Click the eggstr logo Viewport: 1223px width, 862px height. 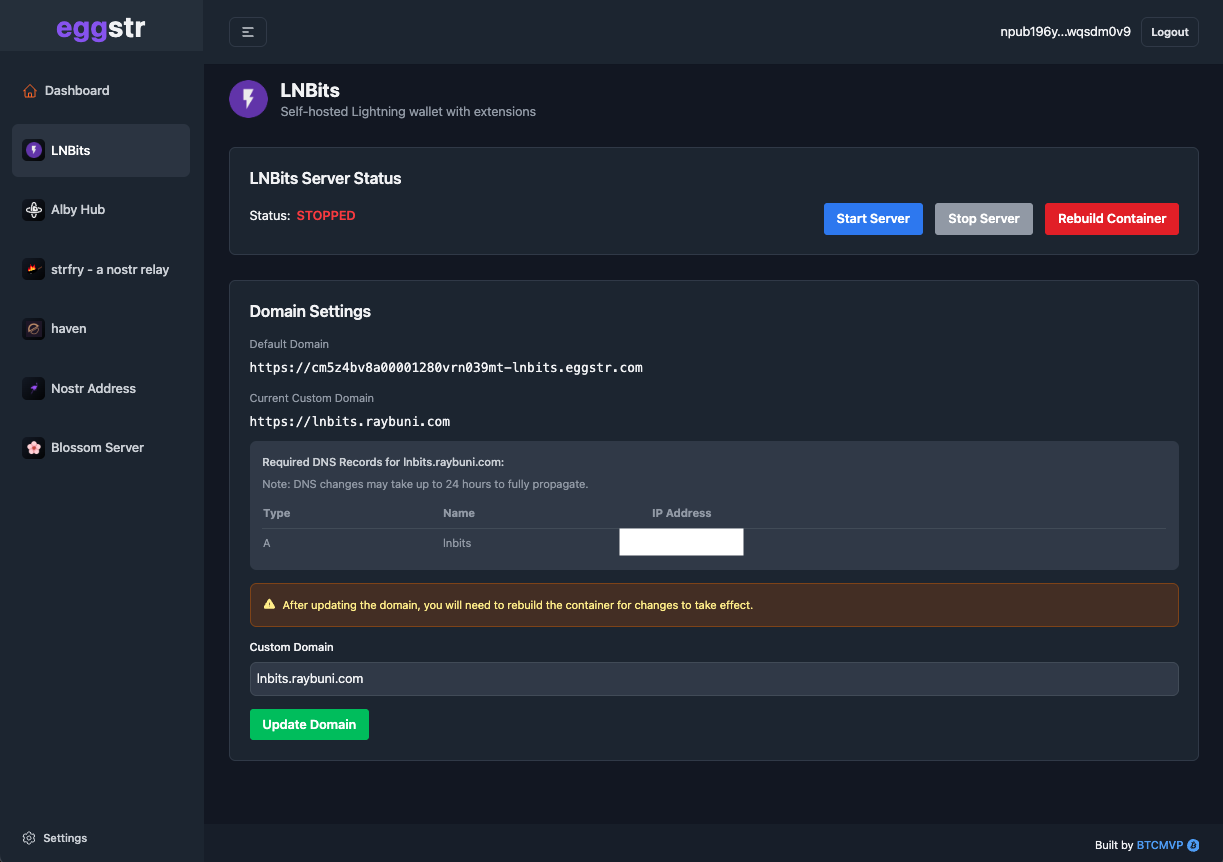coord(101,28)
